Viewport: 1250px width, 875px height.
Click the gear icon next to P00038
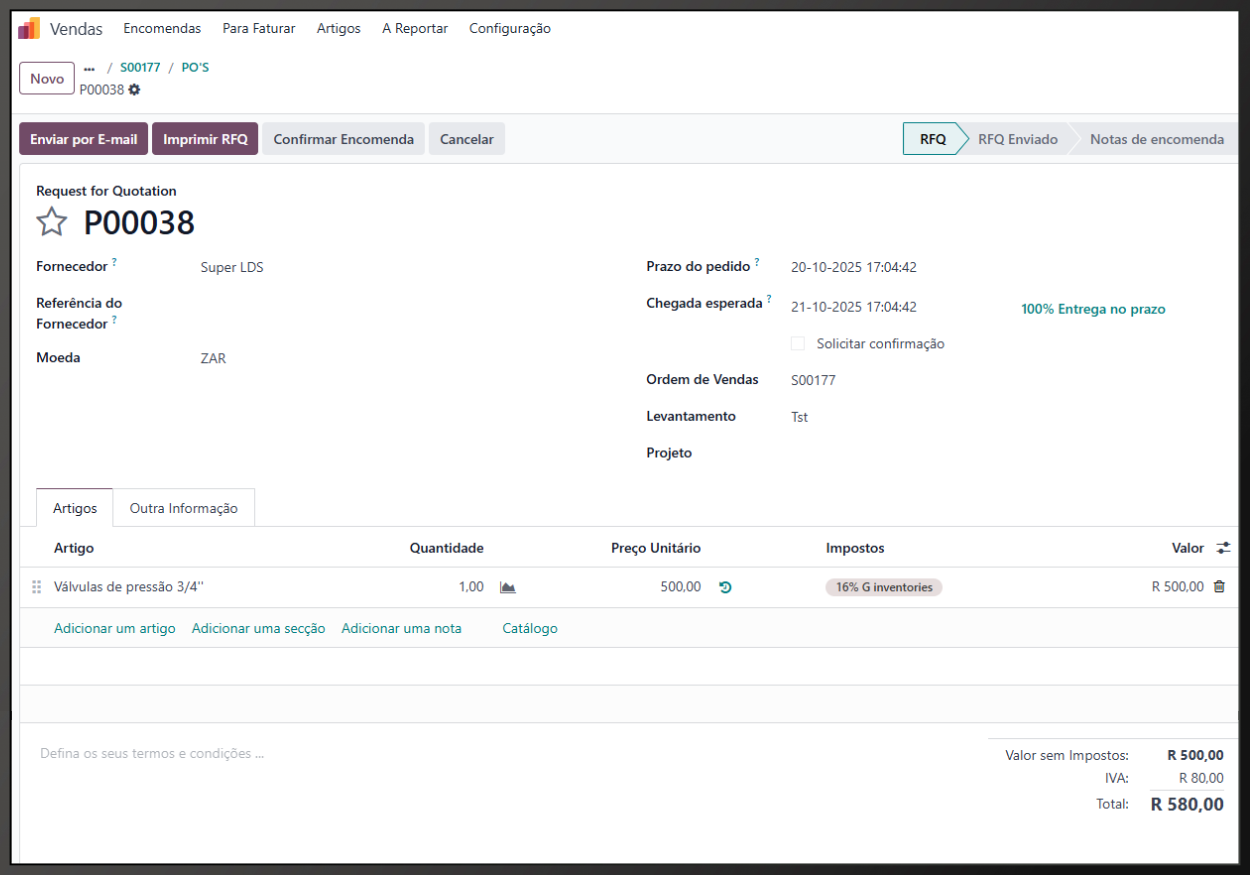(x=134, y=90)
